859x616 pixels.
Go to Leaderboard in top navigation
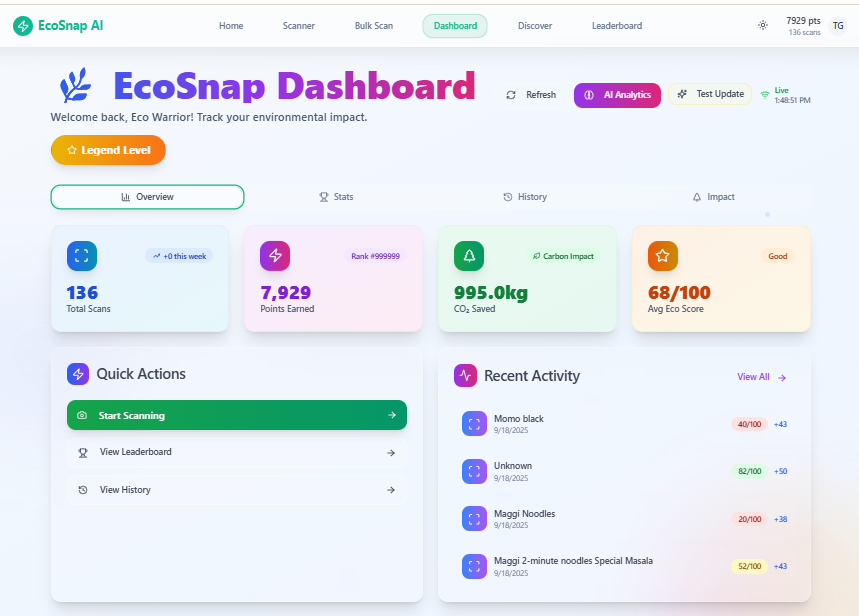tap(617, 26)
